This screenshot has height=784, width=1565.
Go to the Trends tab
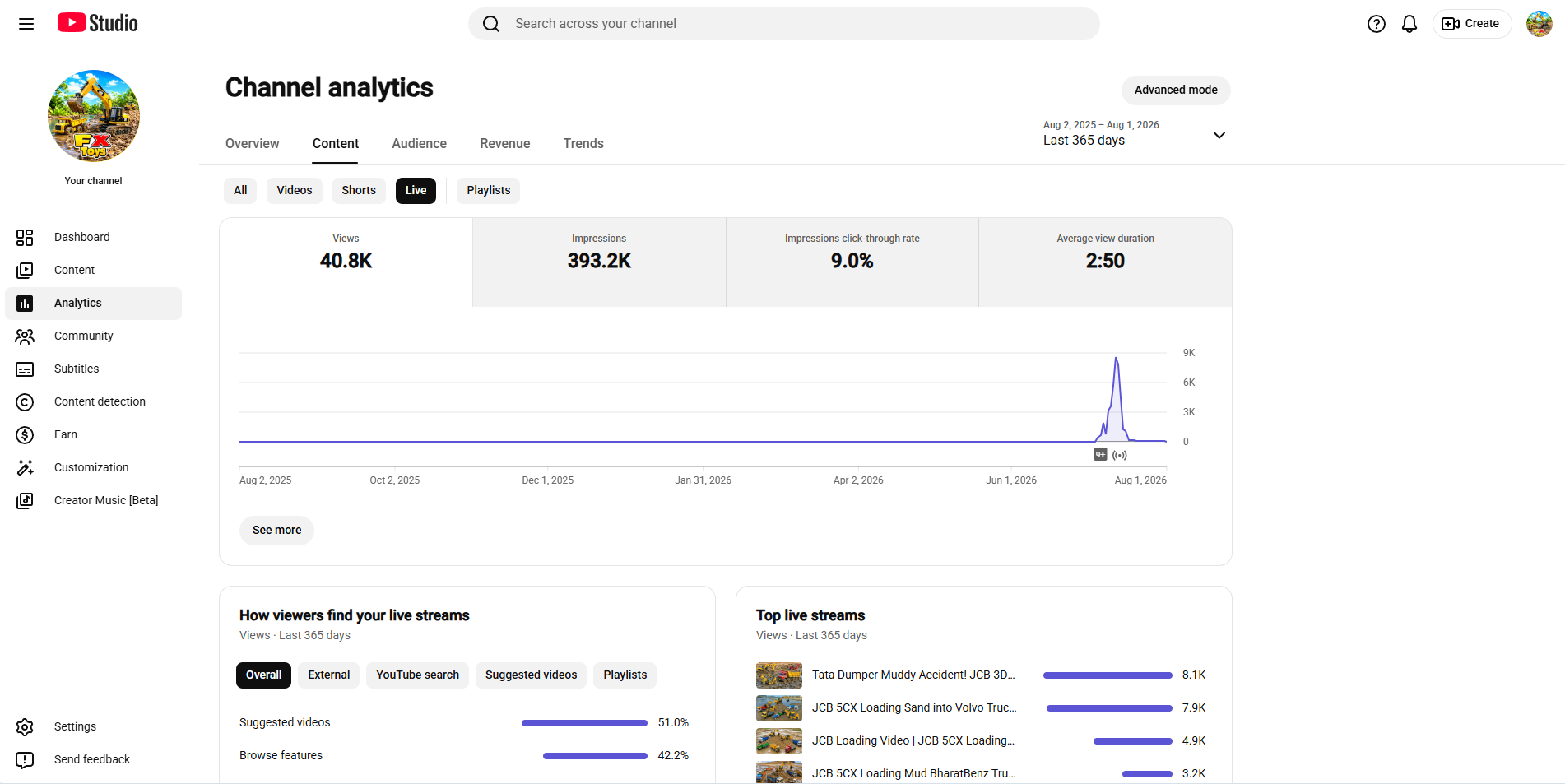point(583,143)
